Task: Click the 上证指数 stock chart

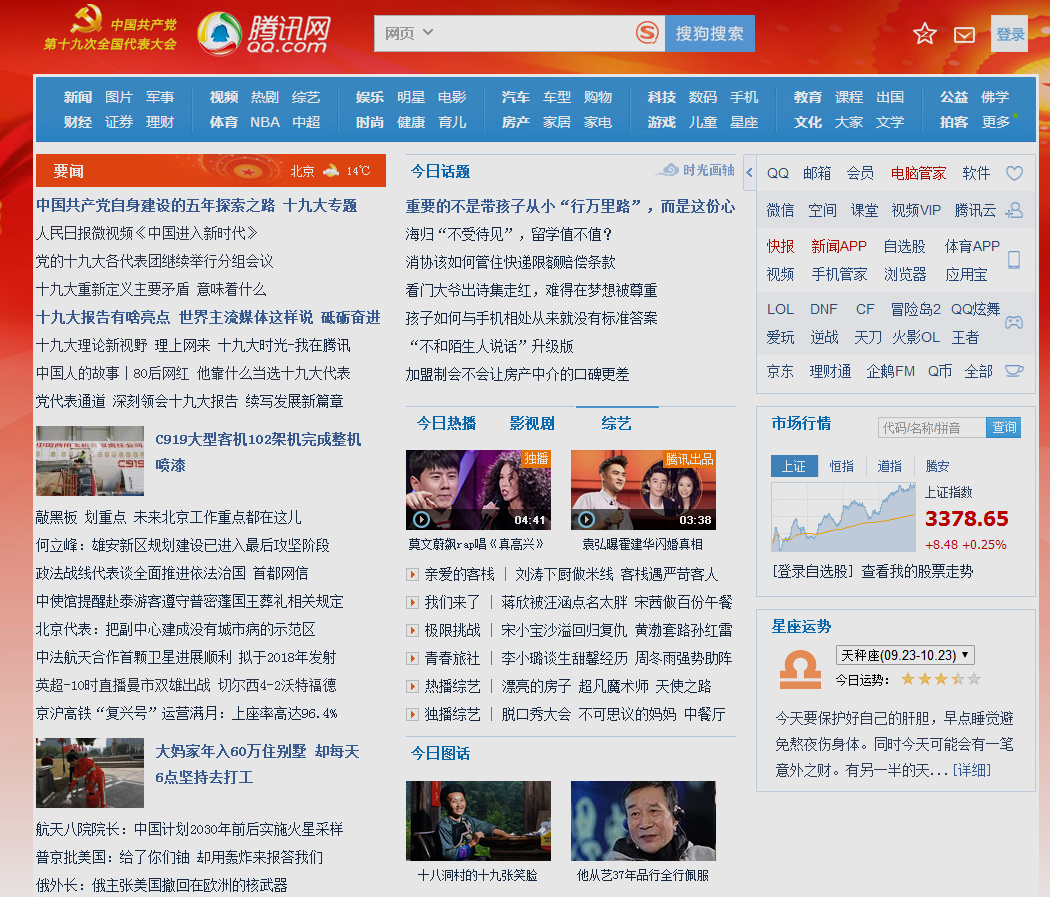Action: pos(843,517)
